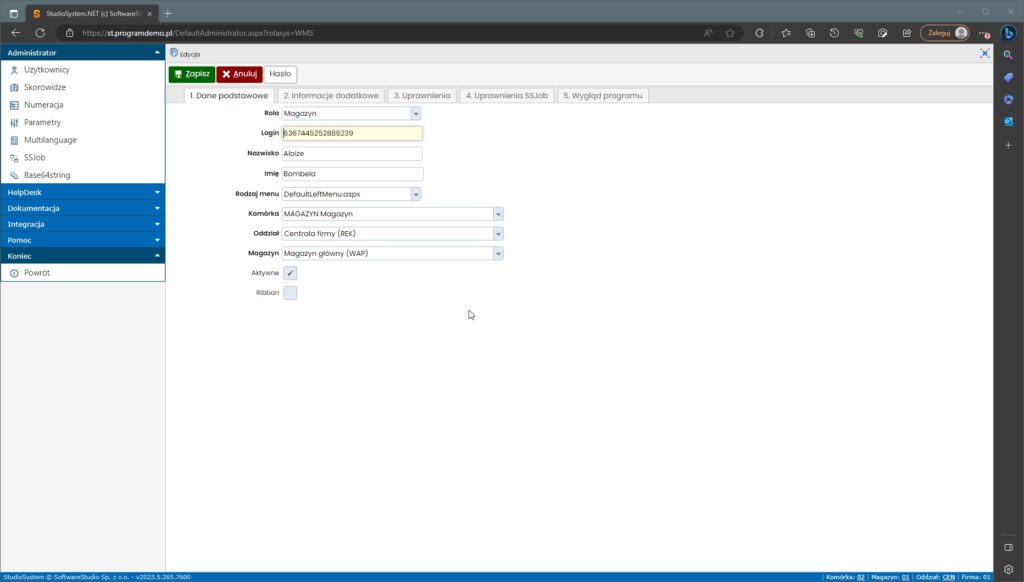Viewport: 1024px width, 582px height.
Task: Open the Rola dropdown list
Action: [x=416, y=114]
